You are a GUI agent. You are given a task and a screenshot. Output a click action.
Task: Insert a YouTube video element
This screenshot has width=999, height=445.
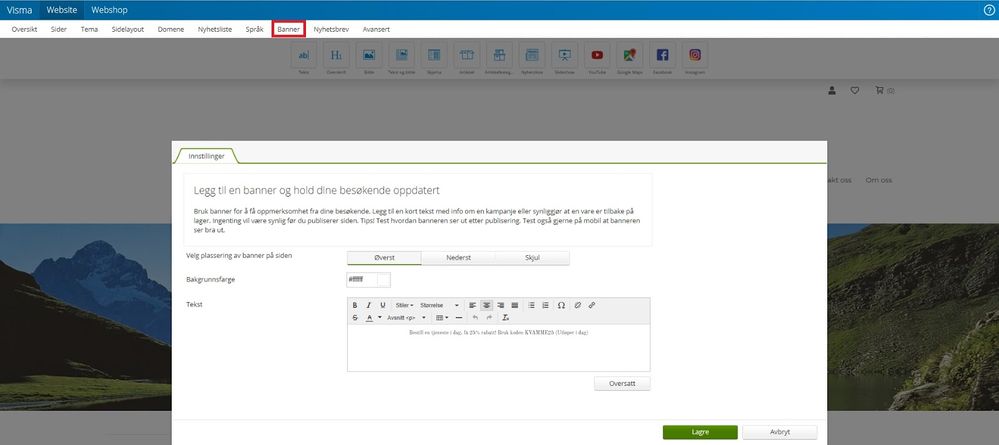click(597, 55)
